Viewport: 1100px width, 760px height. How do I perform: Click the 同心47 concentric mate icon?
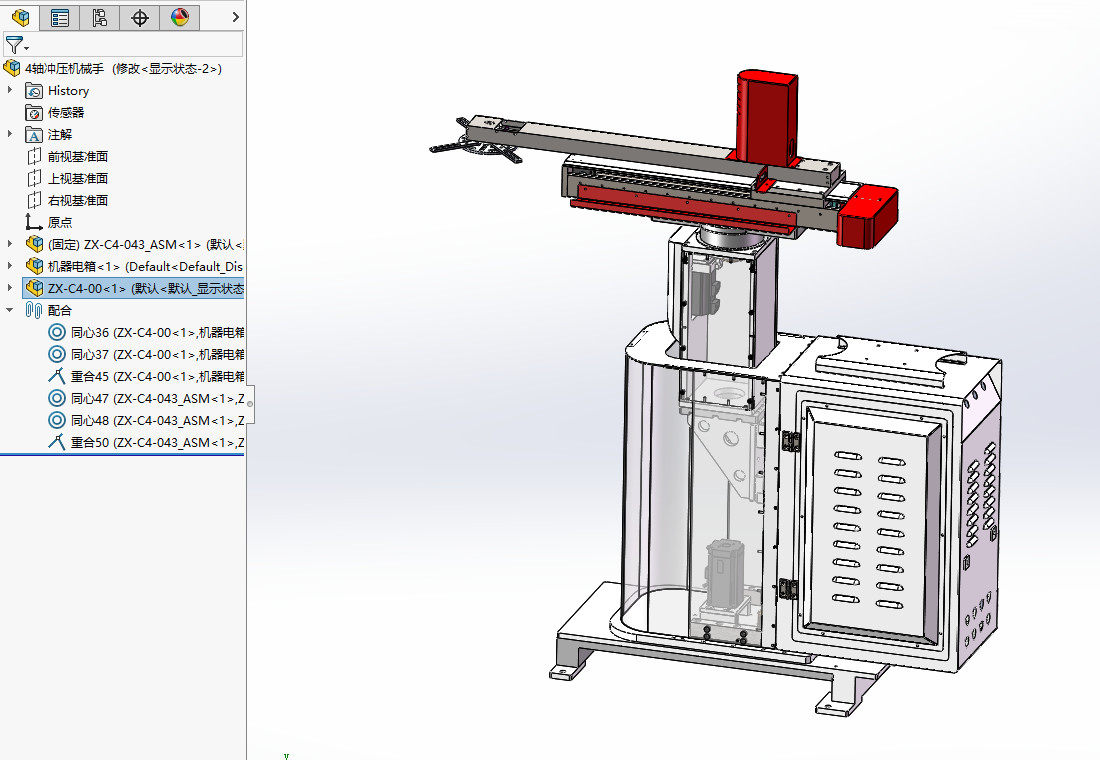57,398
